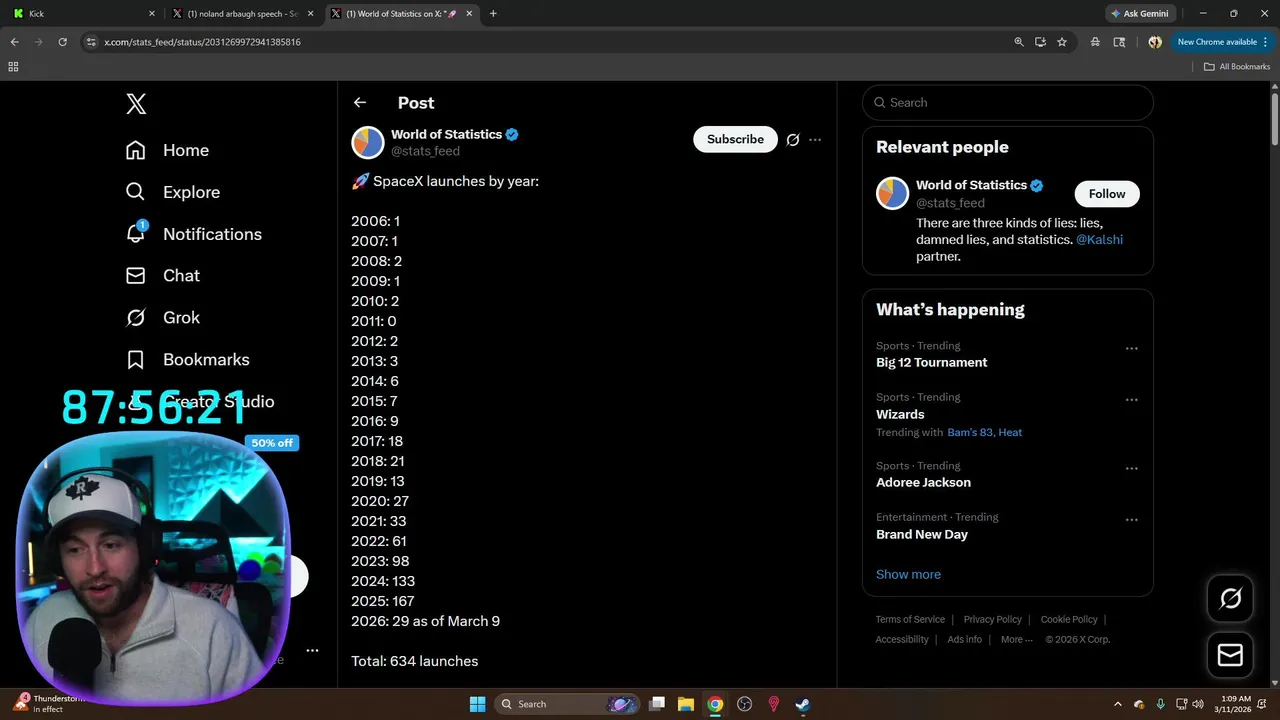This screenshot has width=1280, height=720.
Task: Subscribe to World of Statistics
Action: 735,139
